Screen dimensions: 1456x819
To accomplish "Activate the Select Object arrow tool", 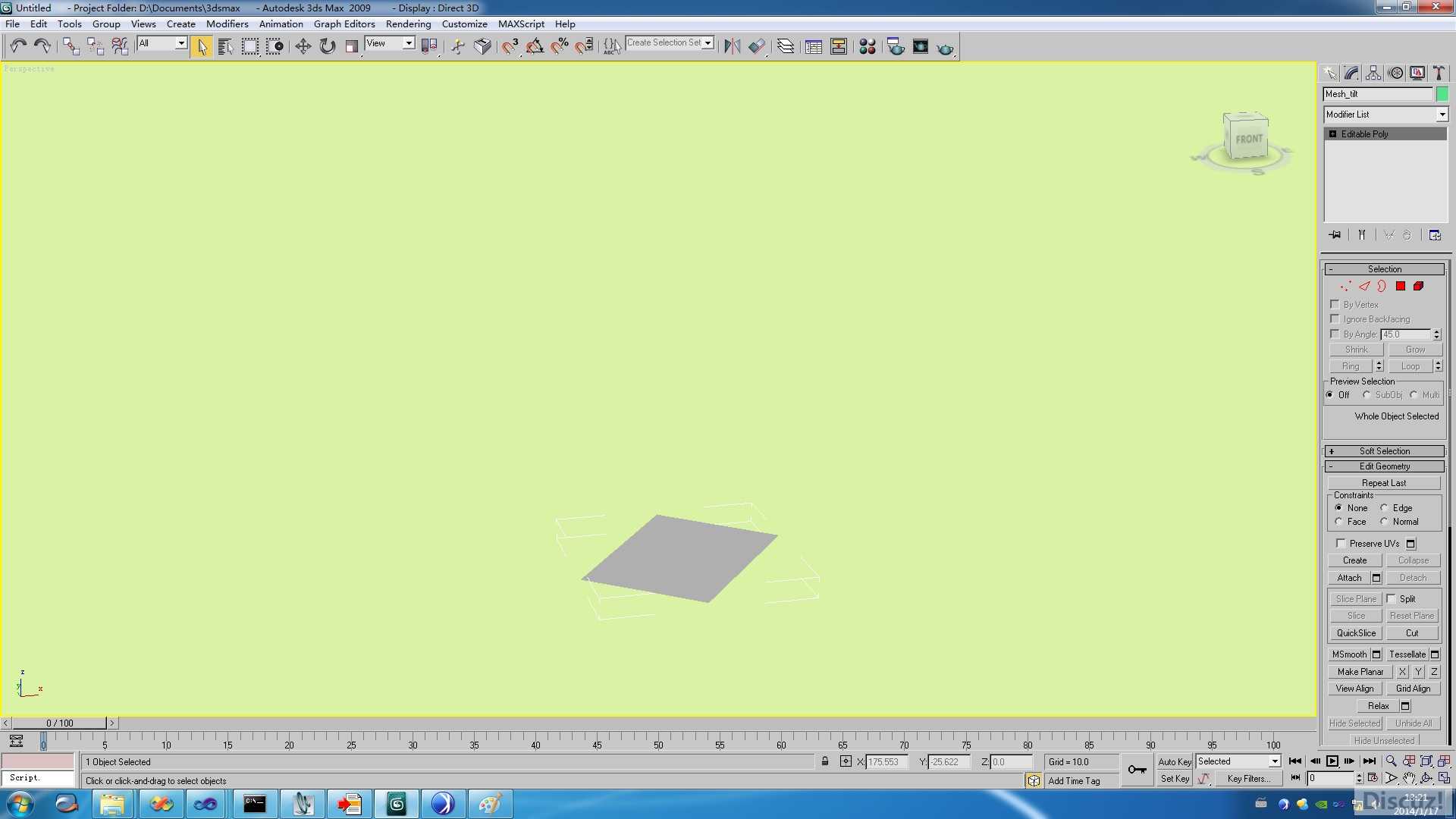I will 202,47.
